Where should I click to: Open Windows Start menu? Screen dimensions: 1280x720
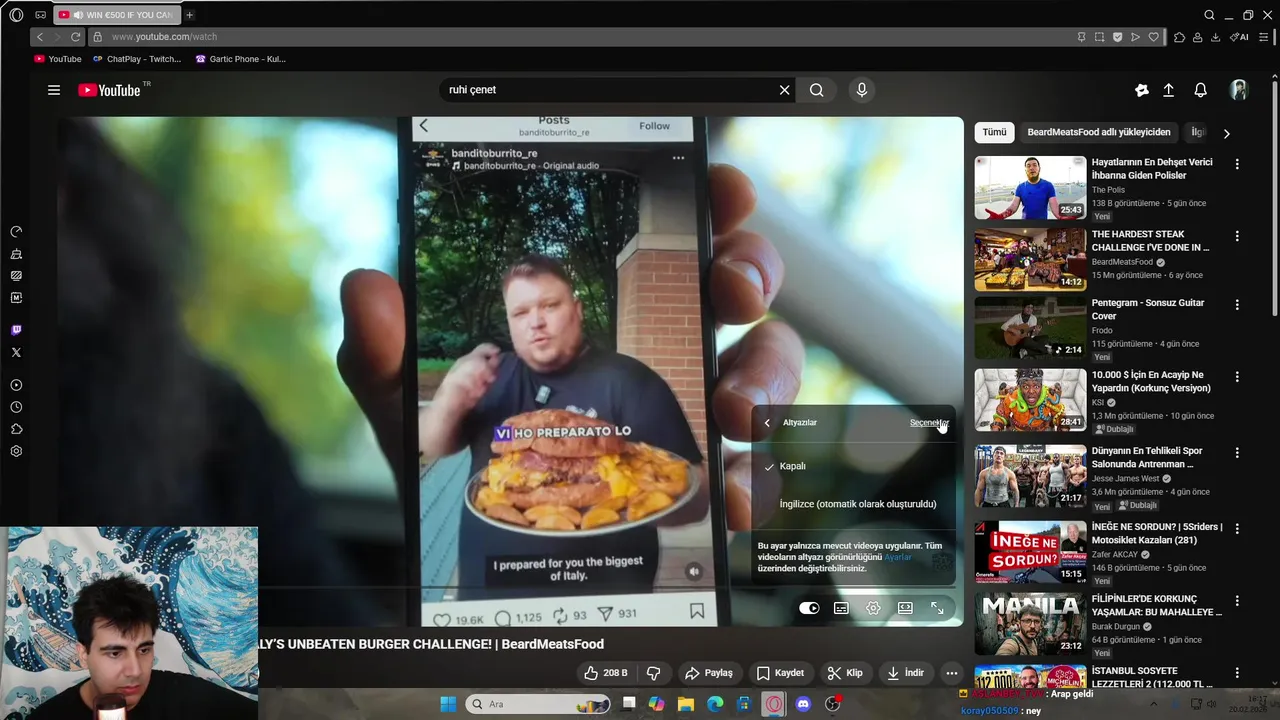click(x=448, y=704)
